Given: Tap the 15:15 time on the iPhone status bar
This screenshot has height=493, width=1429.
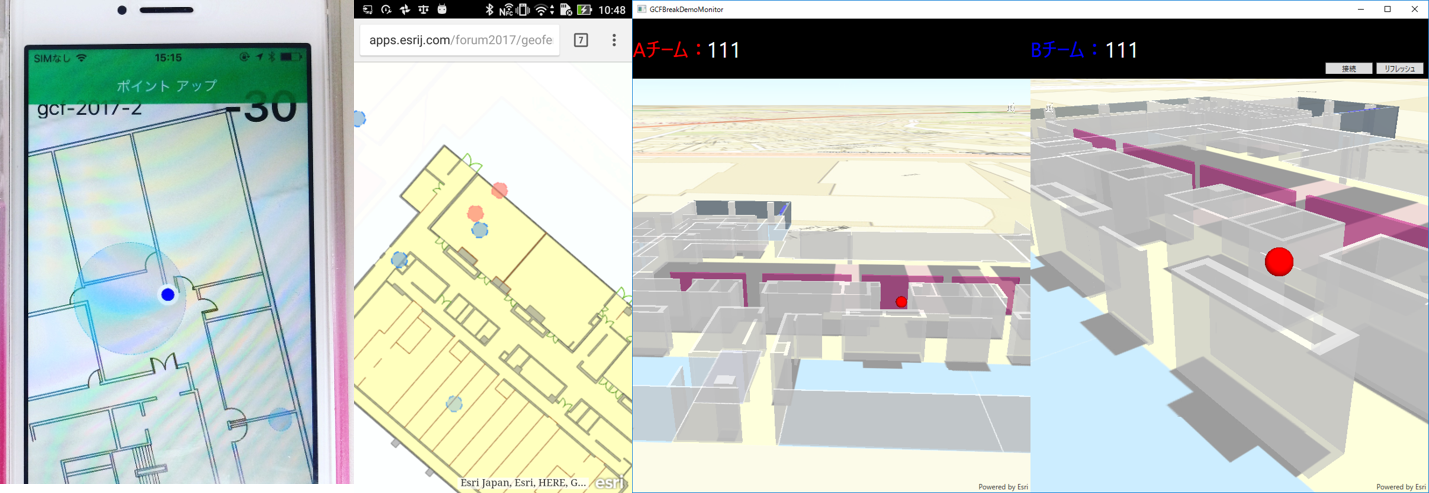Looking at the screenshot, I should click(168, 59).
